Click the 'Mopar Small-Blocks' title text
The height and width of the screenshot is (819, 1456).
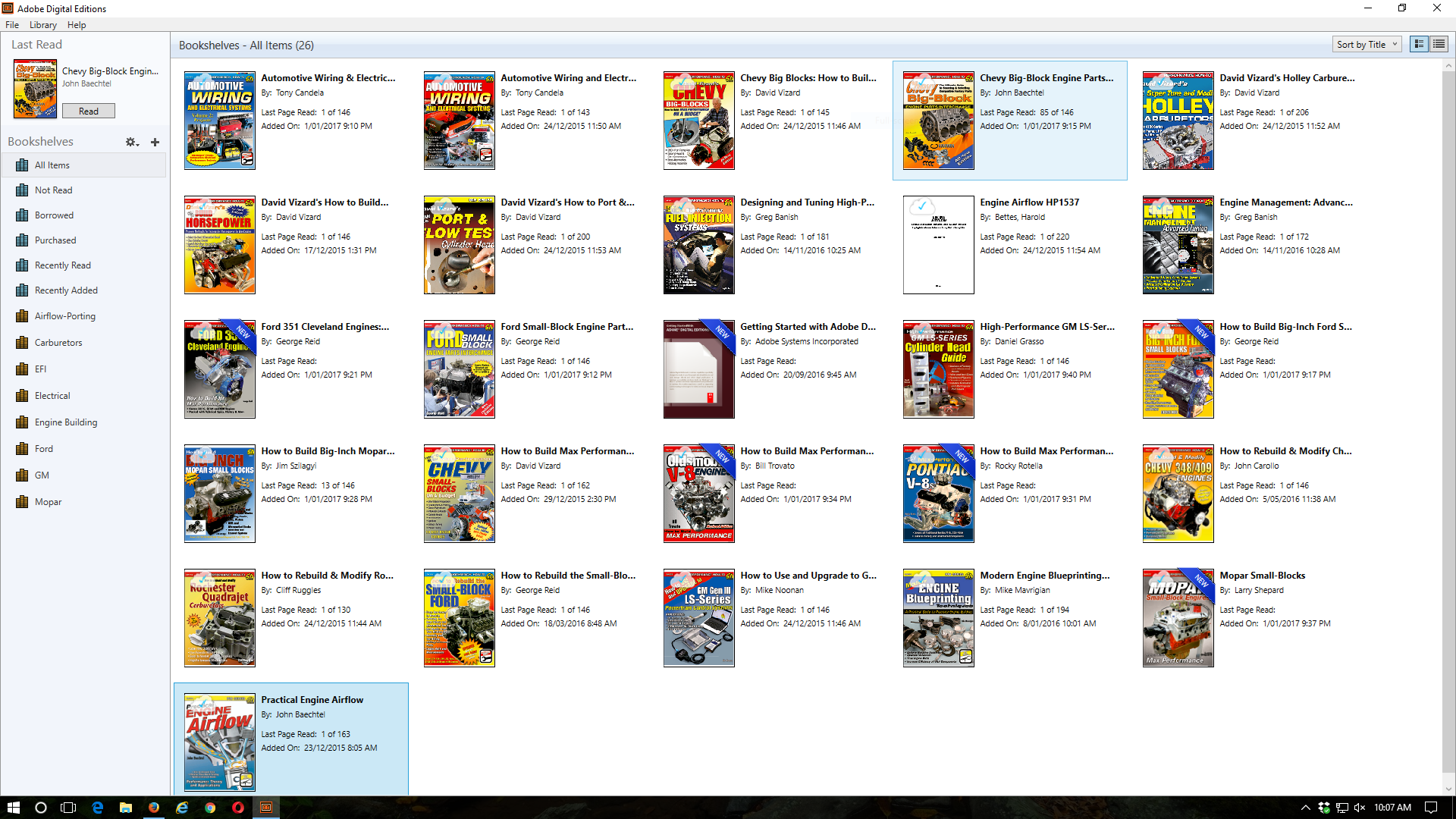(x=1263, y=576)
